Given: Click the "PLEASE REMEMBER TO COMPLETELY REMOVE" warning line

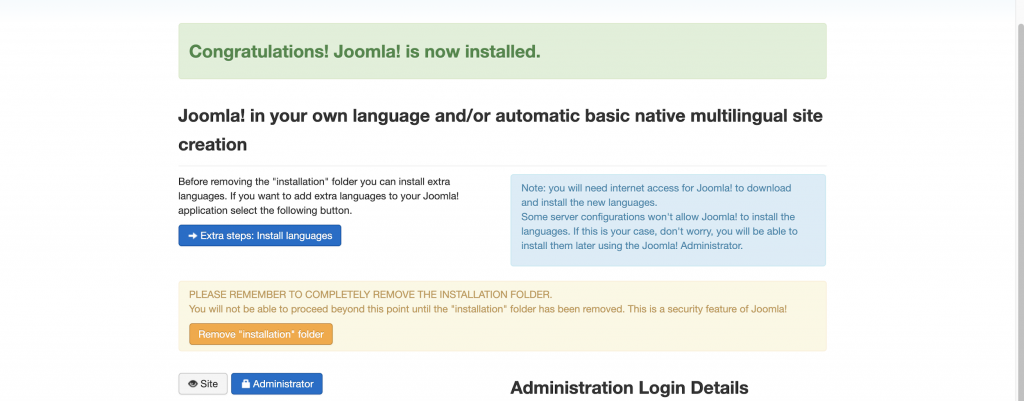Looking at the screenshot, I should coord(370,294).
